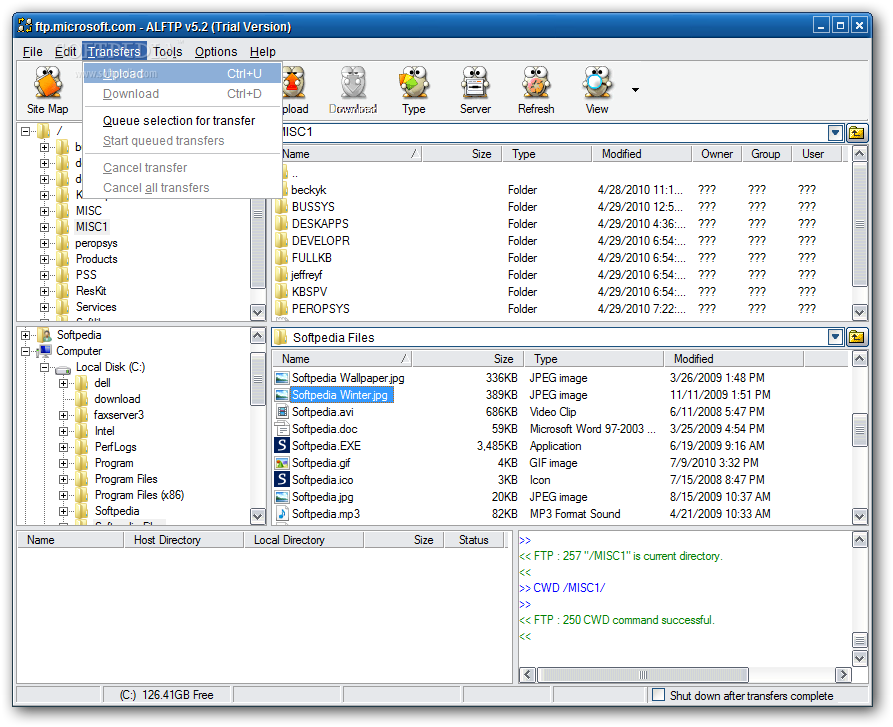Click local tree scroll up arrow
893x727 pixels.
point(257,336)
